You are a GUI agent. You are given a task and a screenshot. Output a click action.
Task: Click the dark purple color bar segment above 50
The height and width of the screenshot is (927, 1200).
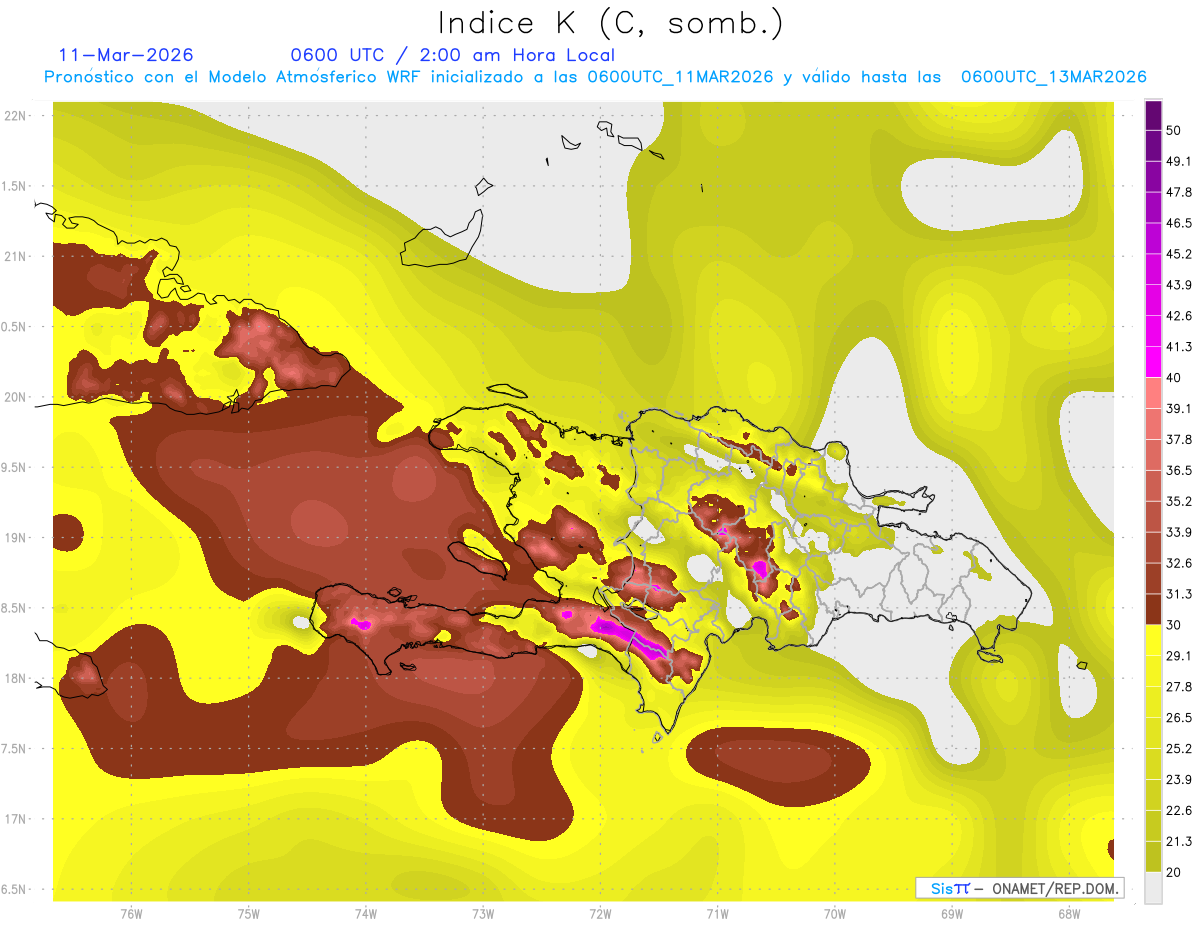click(1153, 117)
